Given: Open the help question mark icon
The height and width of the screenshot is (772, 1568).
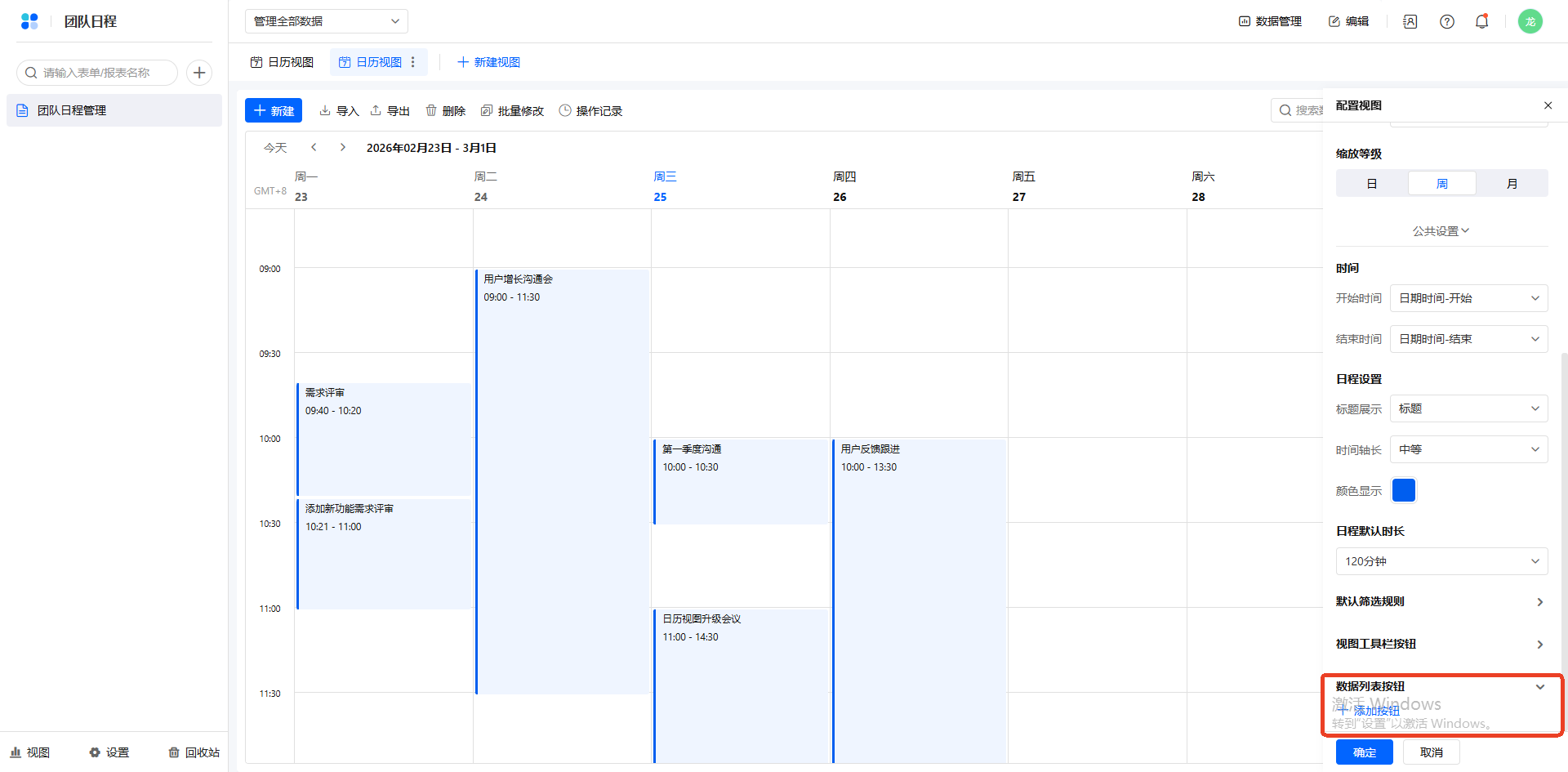Looking at the screenshot, I should pyautogui.click(x=1446, y=21).
